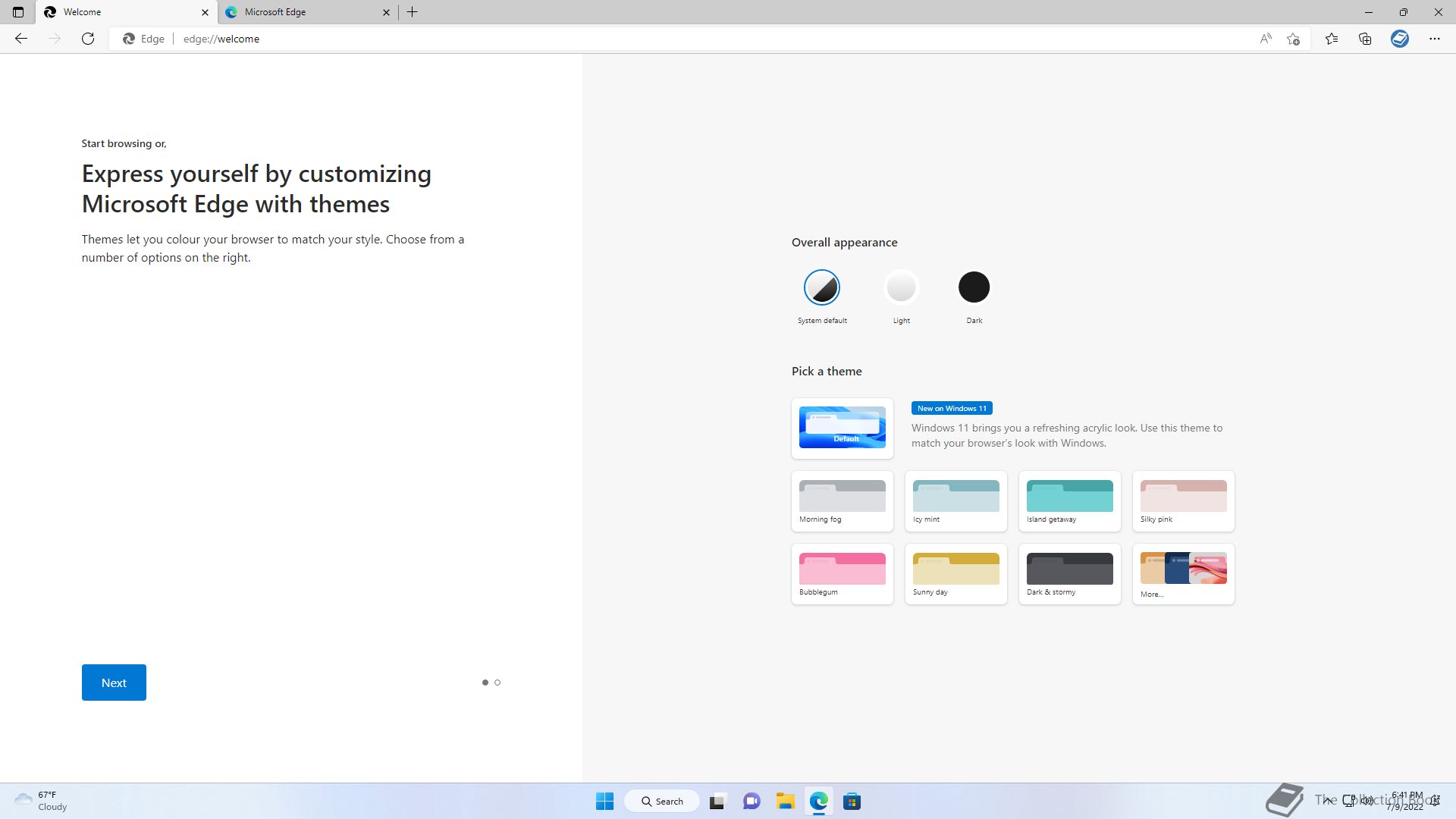Switch to the Microsoft Edge tab
The width and height of the screenshot is (1456, 819).
[309, 12]
